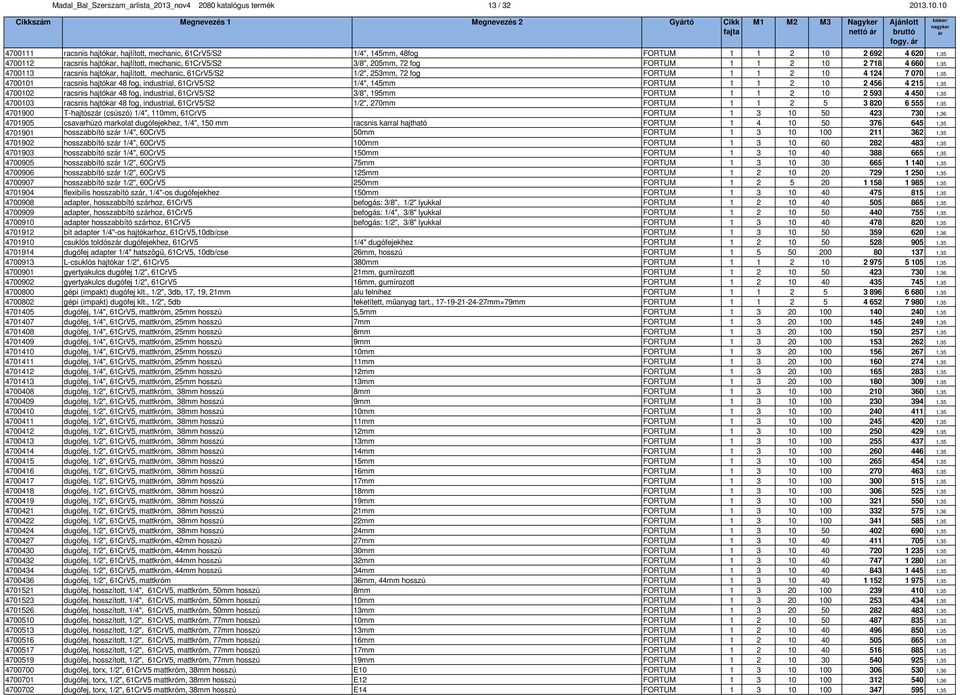Click the 'Cikk fajta' column header

coord(731,32)
